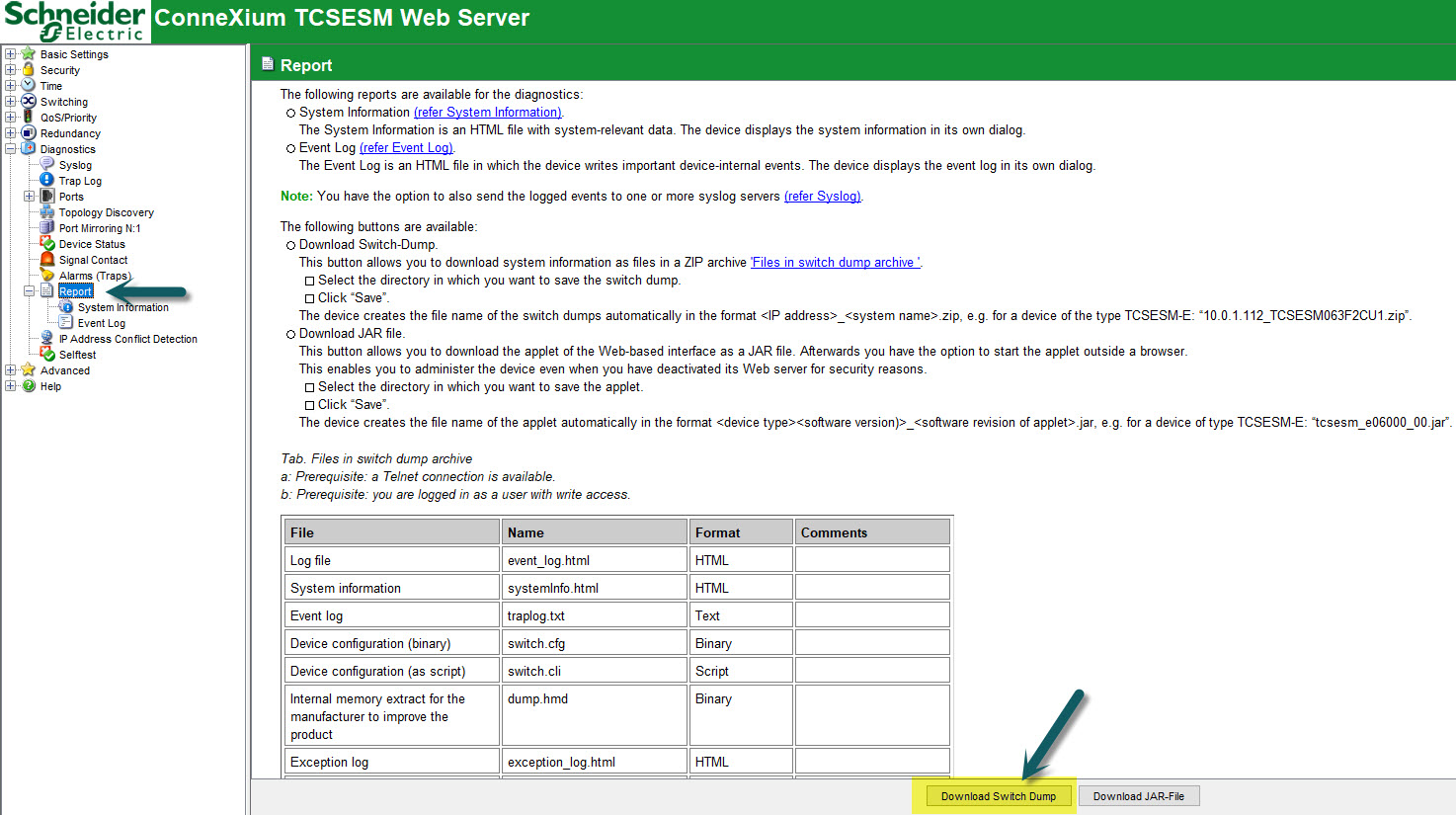Click the systemInfo.html table cell
This screenshot has width=1456, height=815.
595,588
